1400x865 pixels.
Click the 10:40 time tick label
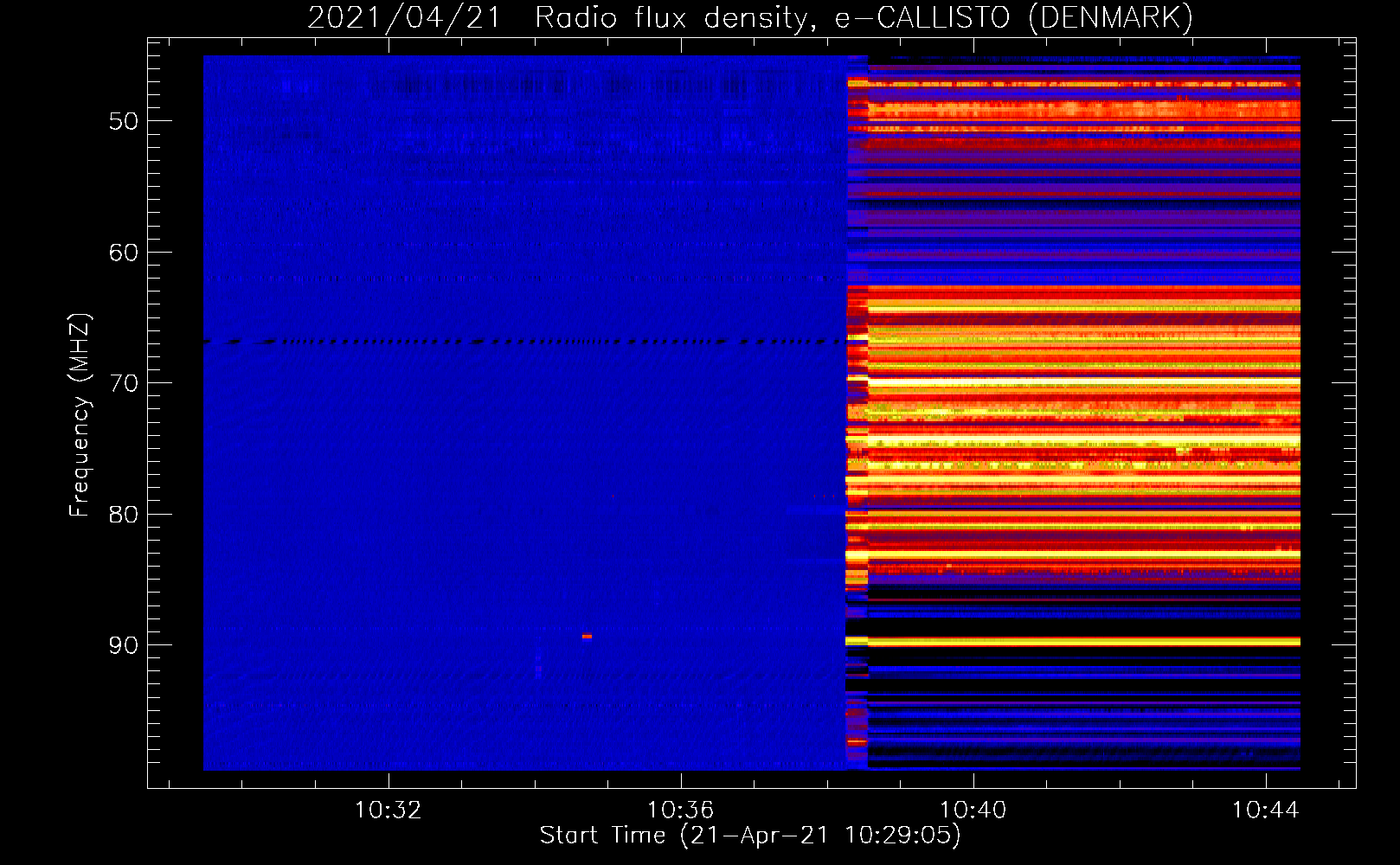(x=973, y=811)
